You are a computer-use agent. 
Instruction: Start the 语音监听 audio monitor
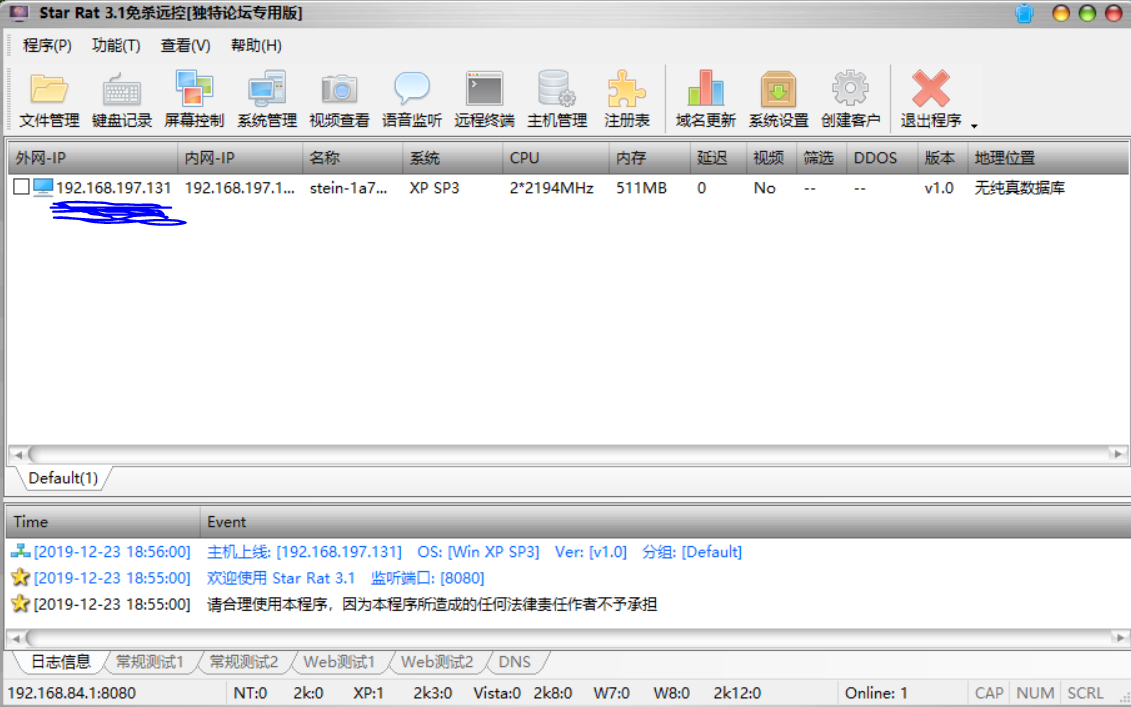[x=412, y=100]
